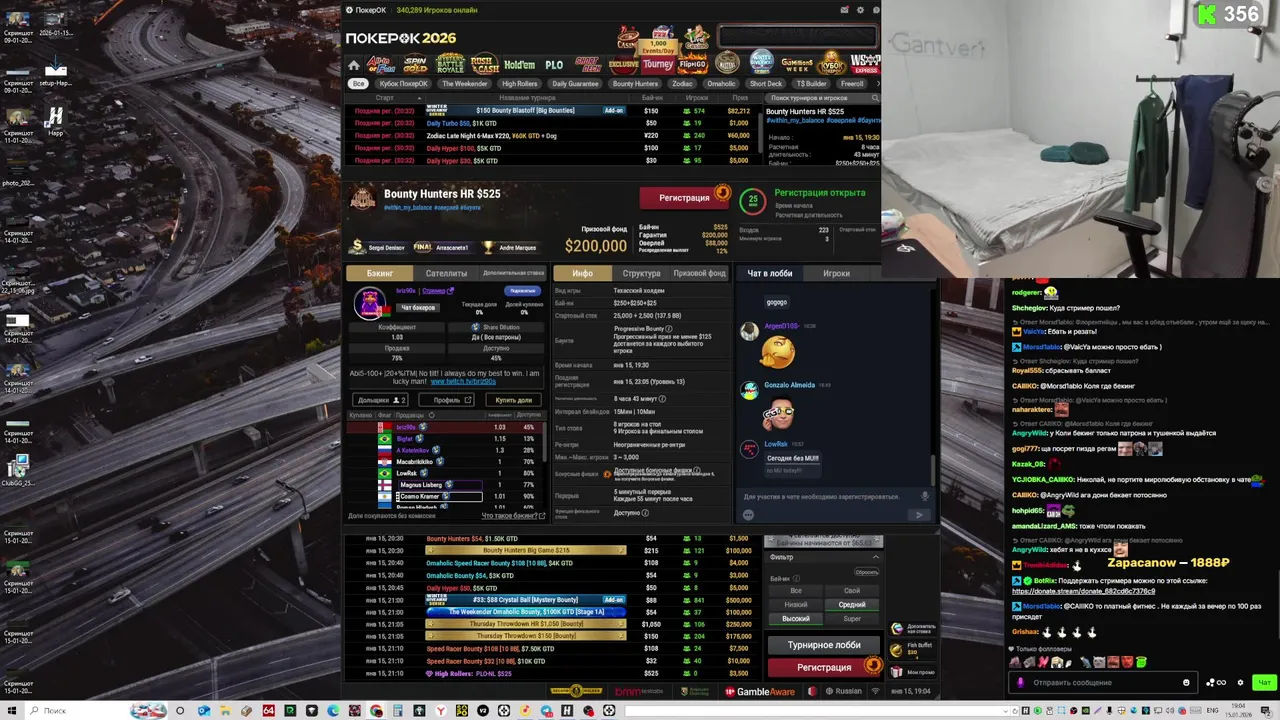This screenshot has height=720, width=1280.
Task: Filter tournaments by 'The Weekender' pill
Action: [465, 84]
